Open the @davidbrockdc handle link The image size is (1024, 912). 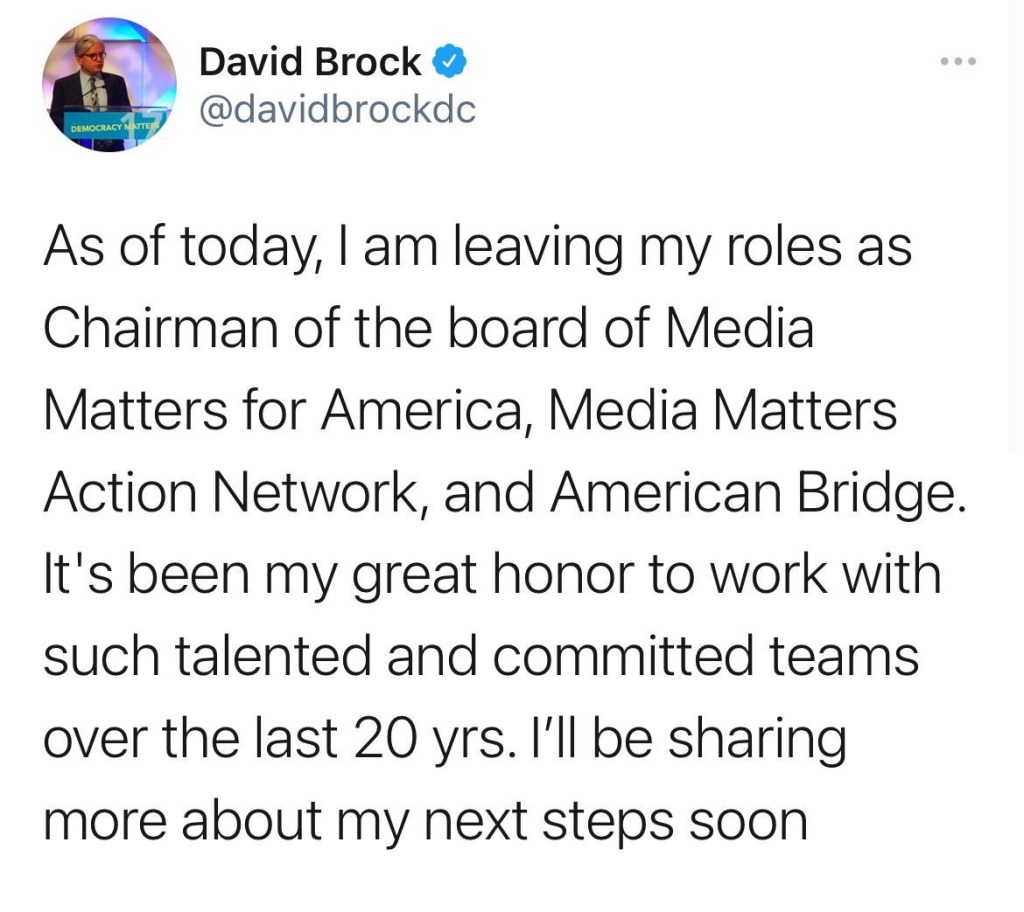pos(337,110)
